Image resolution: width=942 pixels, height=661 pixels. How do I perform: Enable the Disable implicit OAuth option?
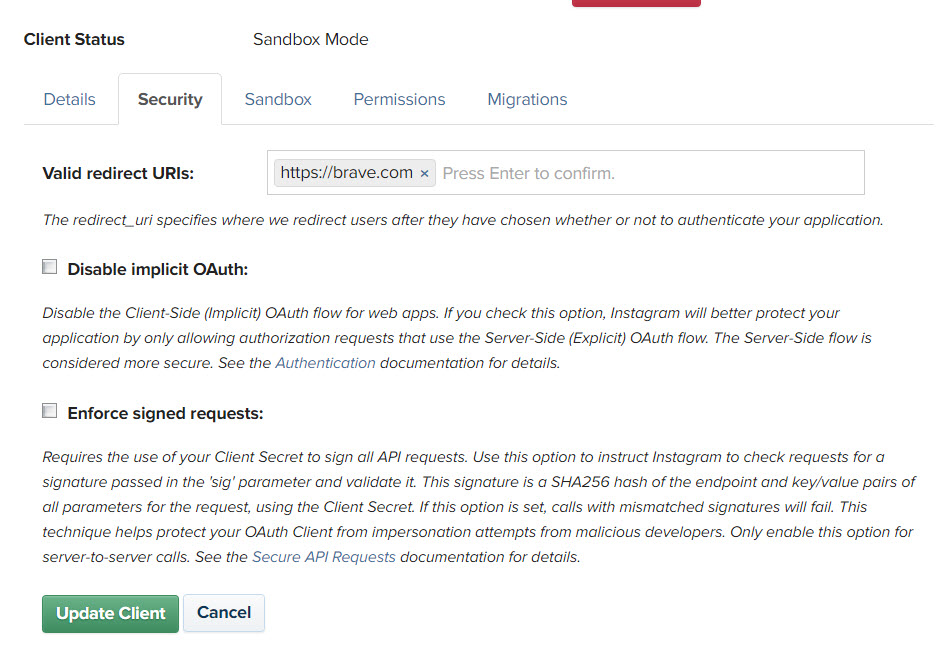49,266
